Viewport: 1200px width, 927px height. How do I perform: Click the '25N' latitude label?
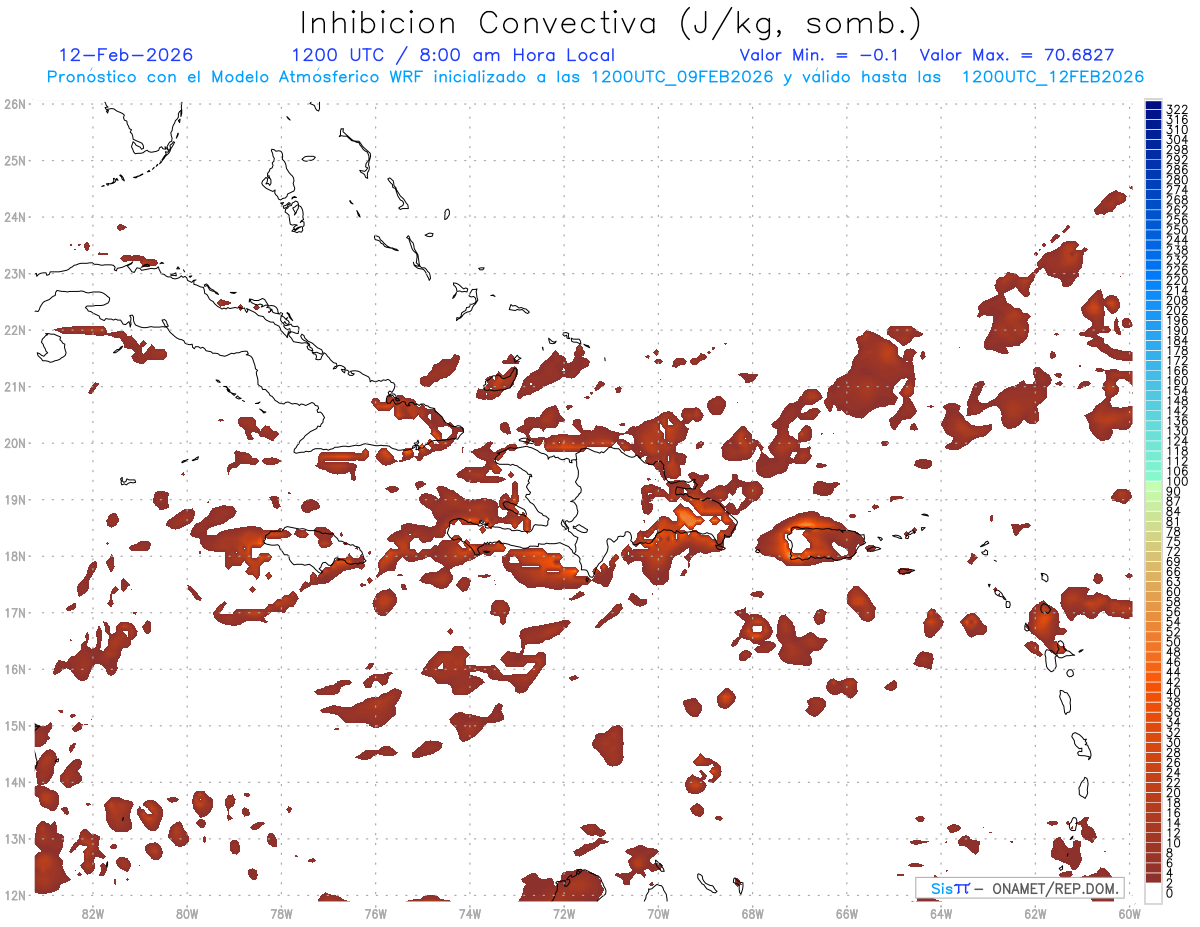tap(15, 160)
